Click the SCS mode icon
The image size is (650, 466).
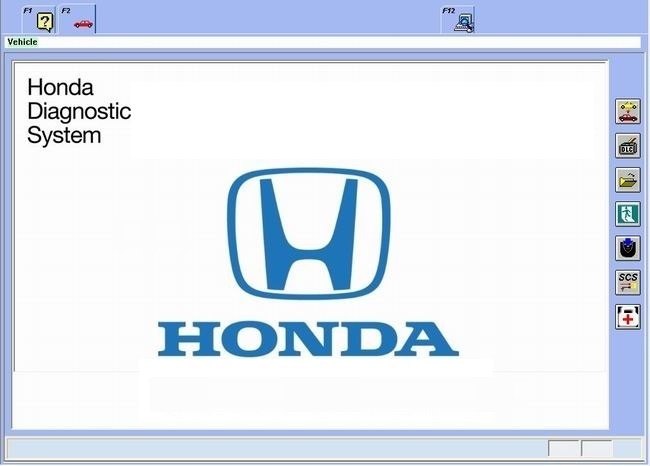[x=628, y=282]
